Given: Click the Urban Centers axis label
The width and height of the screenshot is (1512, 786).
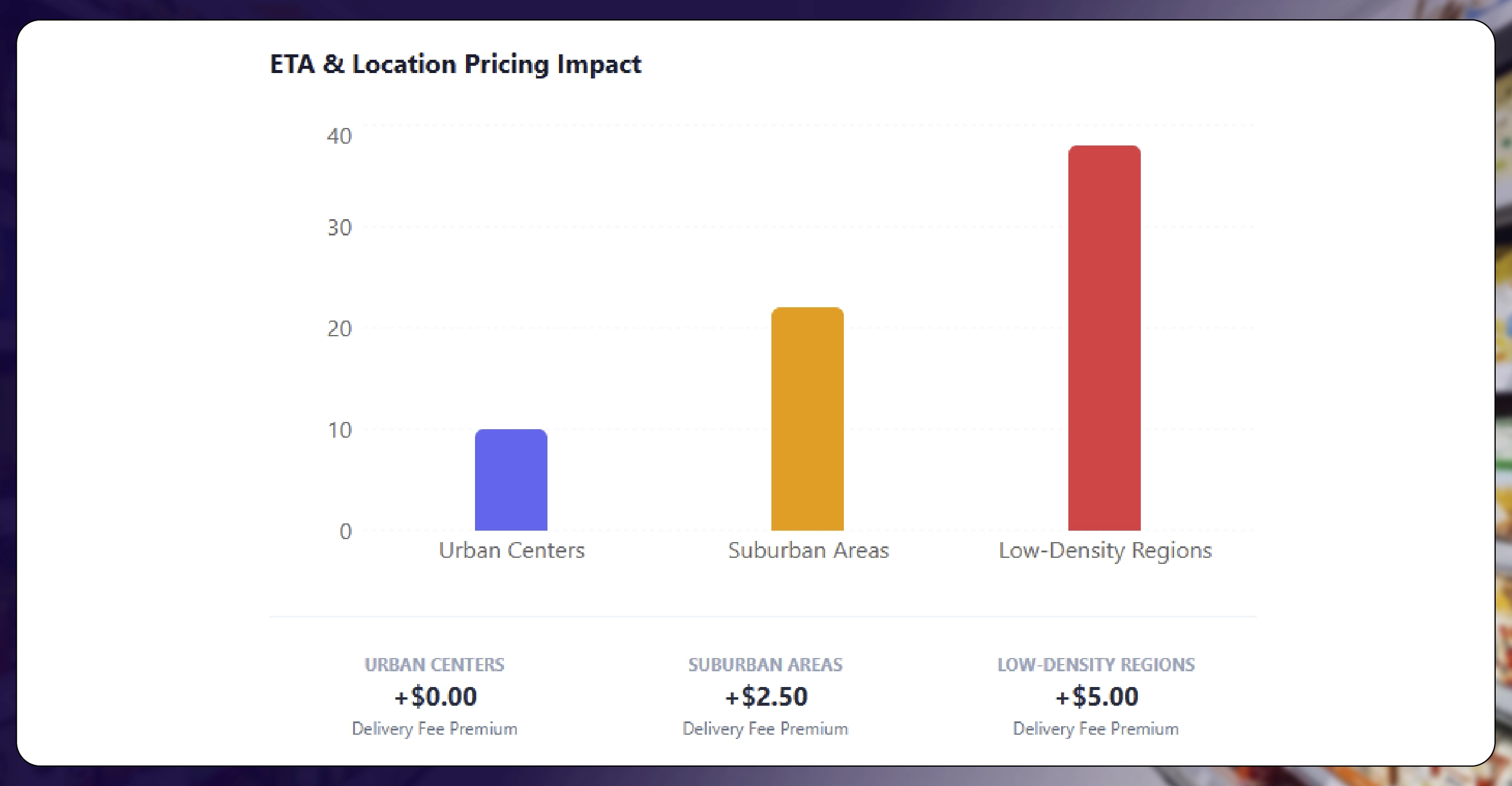Looking at the screenshot, I should pos(511,550).
